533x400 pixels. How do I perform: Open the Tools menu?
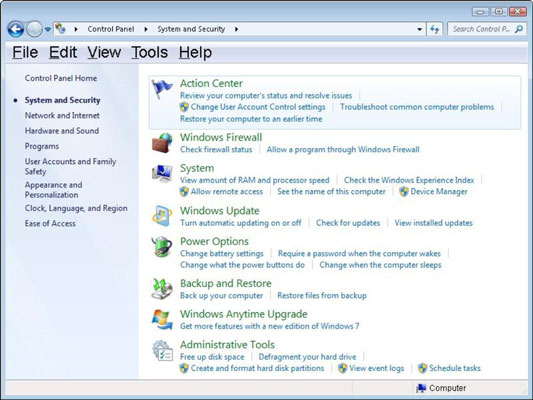pos(150,53)
